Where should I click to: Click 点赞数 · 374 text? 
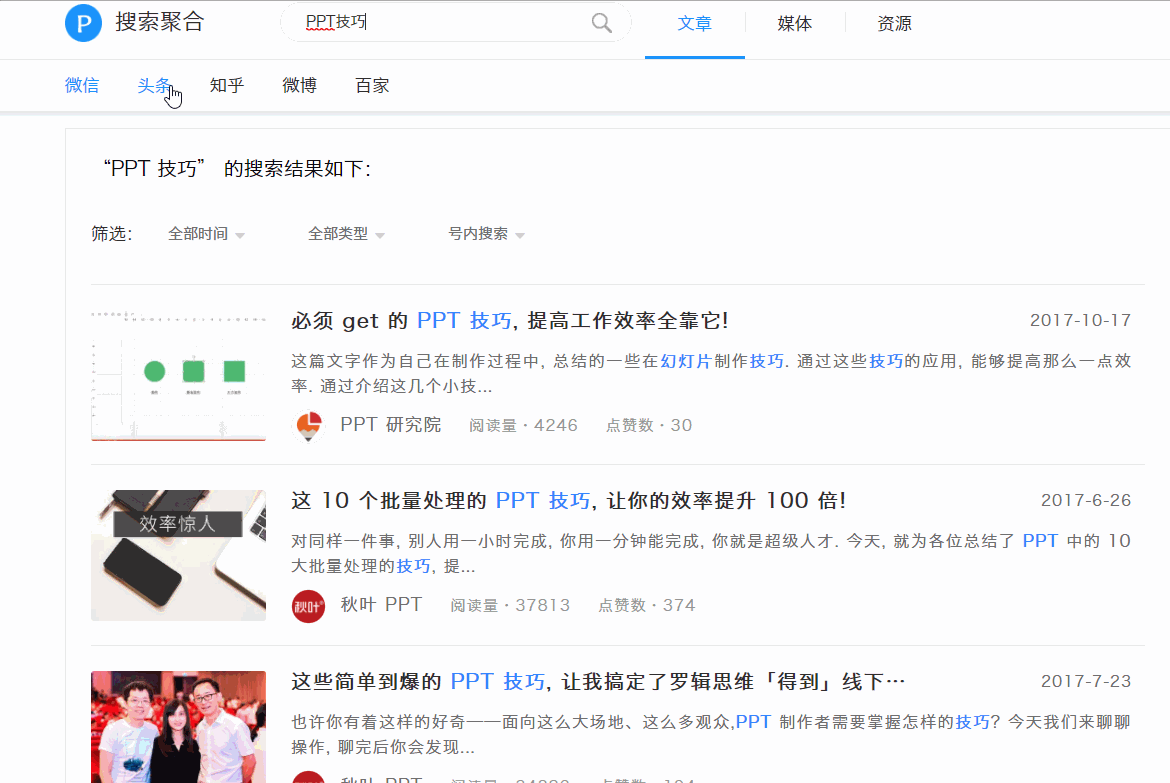(x=646, y=605)
